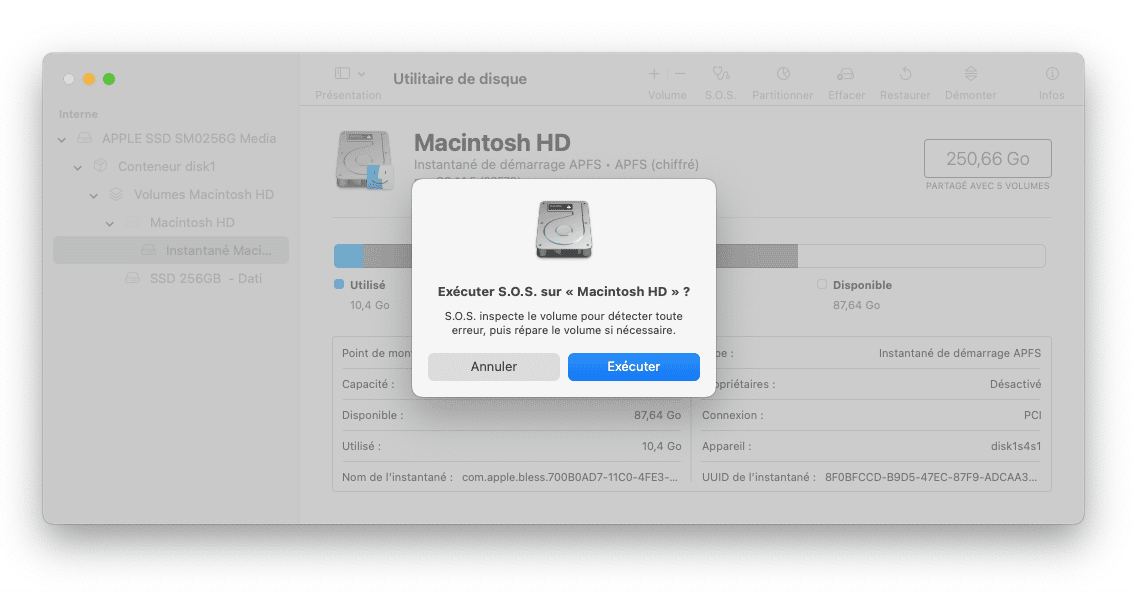The height and width of the screenshot is (593, 1131).
Task: Click the Interne sidebar section header
Action: [x=78, y=114]
